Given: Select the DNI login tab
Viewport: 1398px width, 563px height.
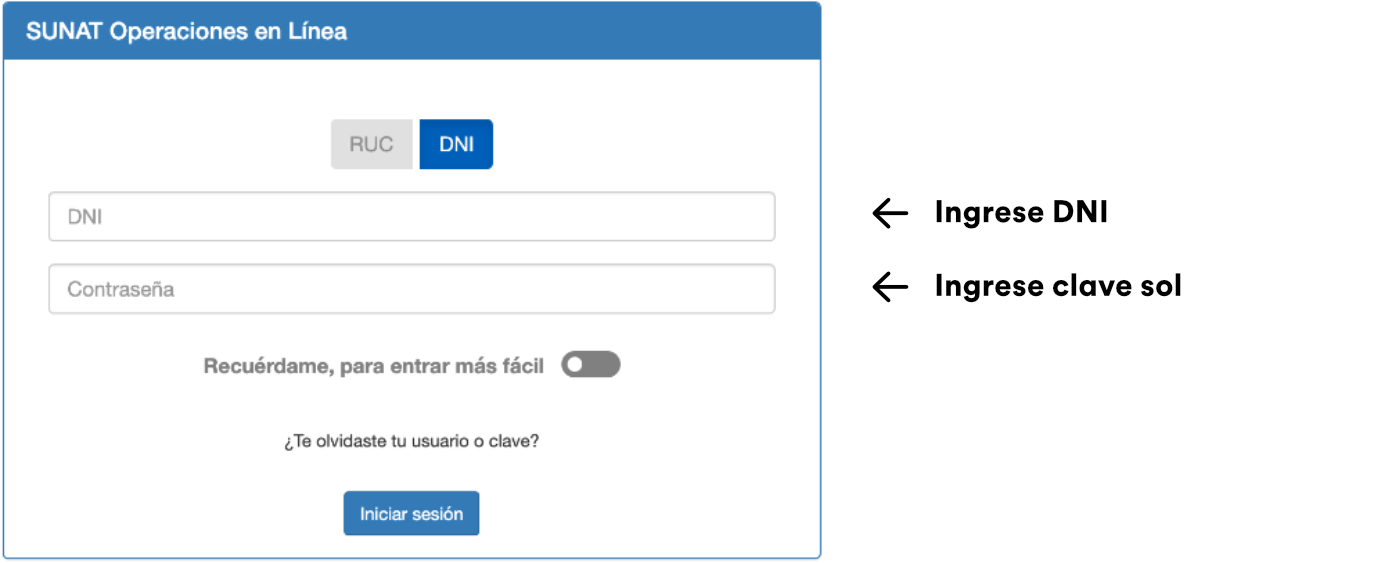Looking at the screenshot, I should click(x=456, y=145).
